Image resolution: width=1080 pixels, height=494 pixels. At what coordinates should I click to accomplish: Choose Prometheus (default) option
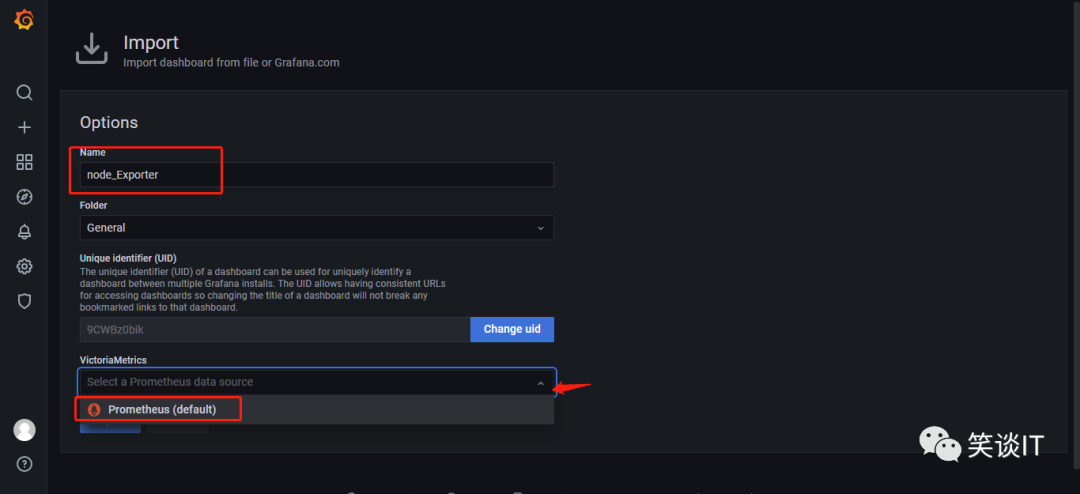317,409
